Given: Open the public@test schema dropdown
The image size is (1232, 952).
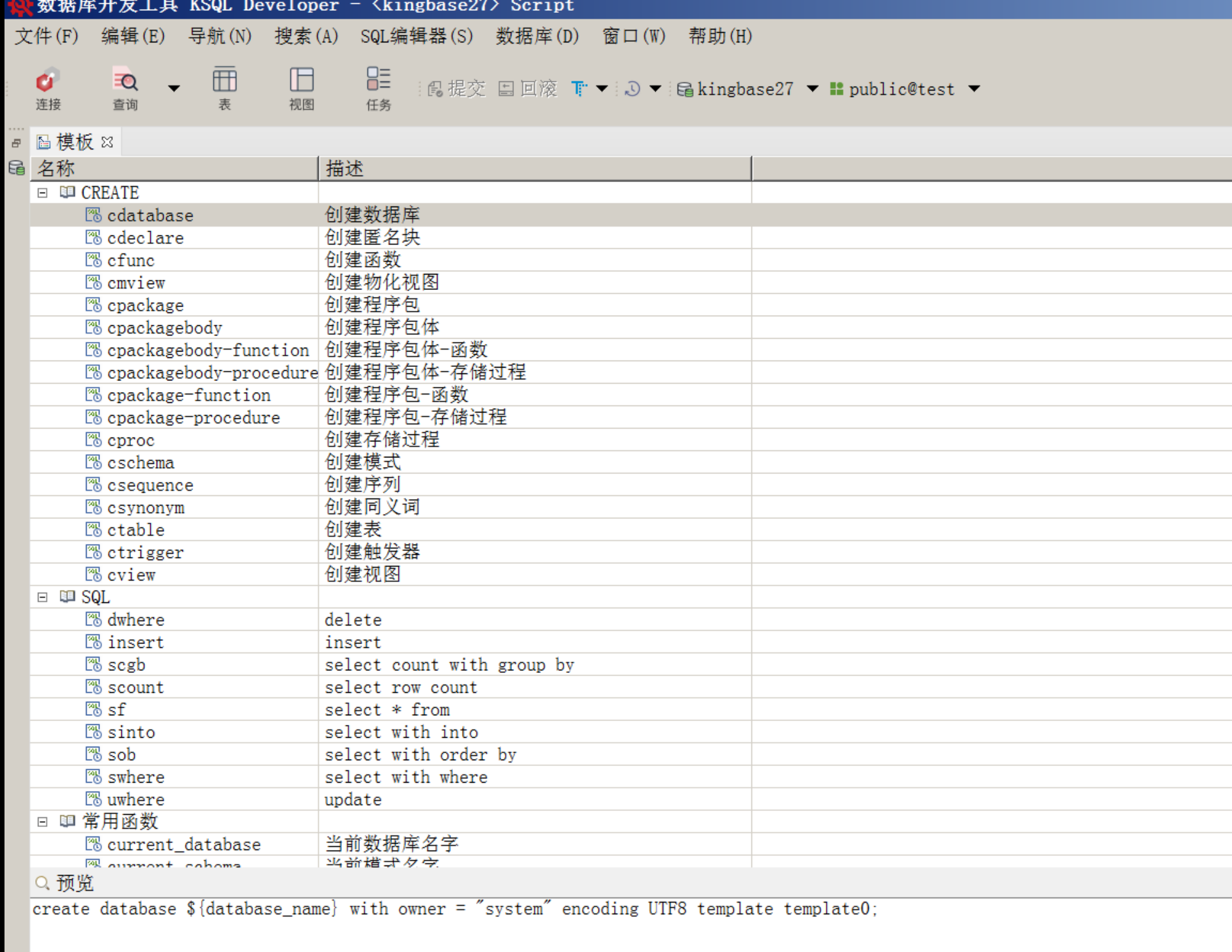Looking at the screenshot, I should coord(974,89).
